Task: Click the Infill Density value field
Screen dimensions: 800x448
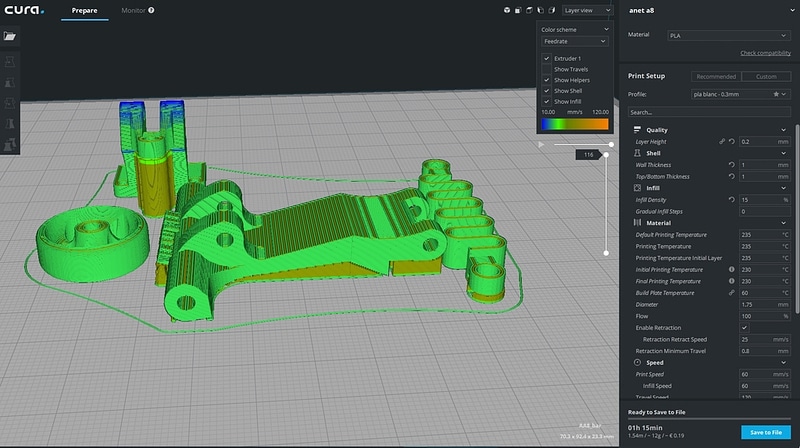Action: [x=764, y=200]
